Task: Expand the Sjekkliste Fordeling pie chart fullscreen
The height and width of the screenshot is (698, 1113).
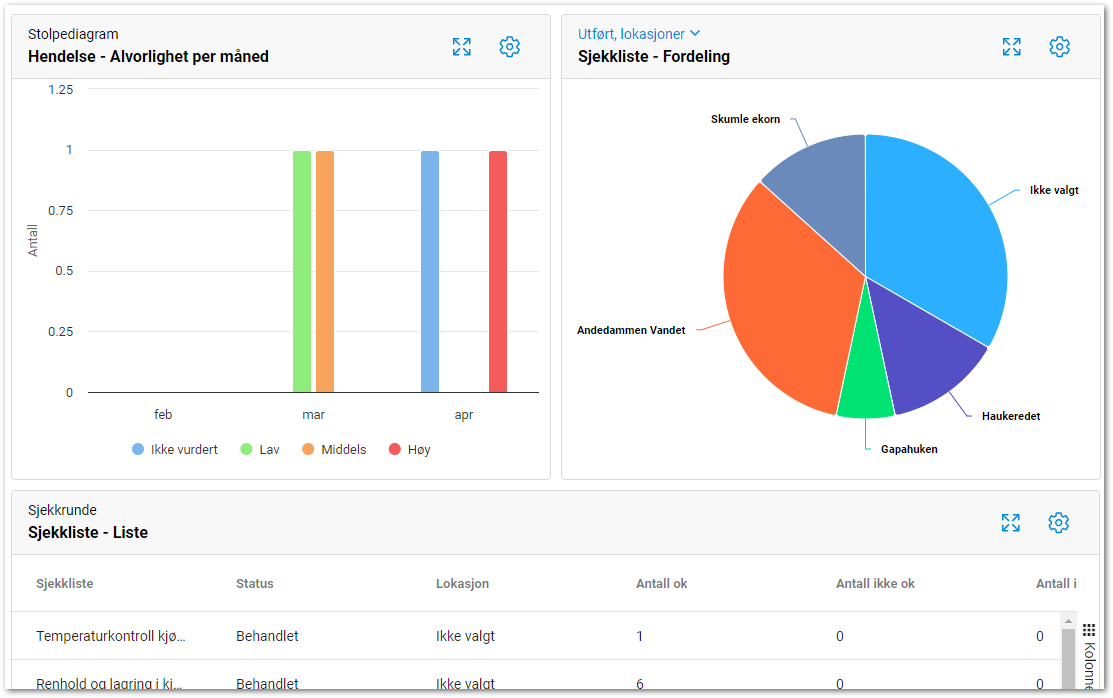Action: point(1011,47)
